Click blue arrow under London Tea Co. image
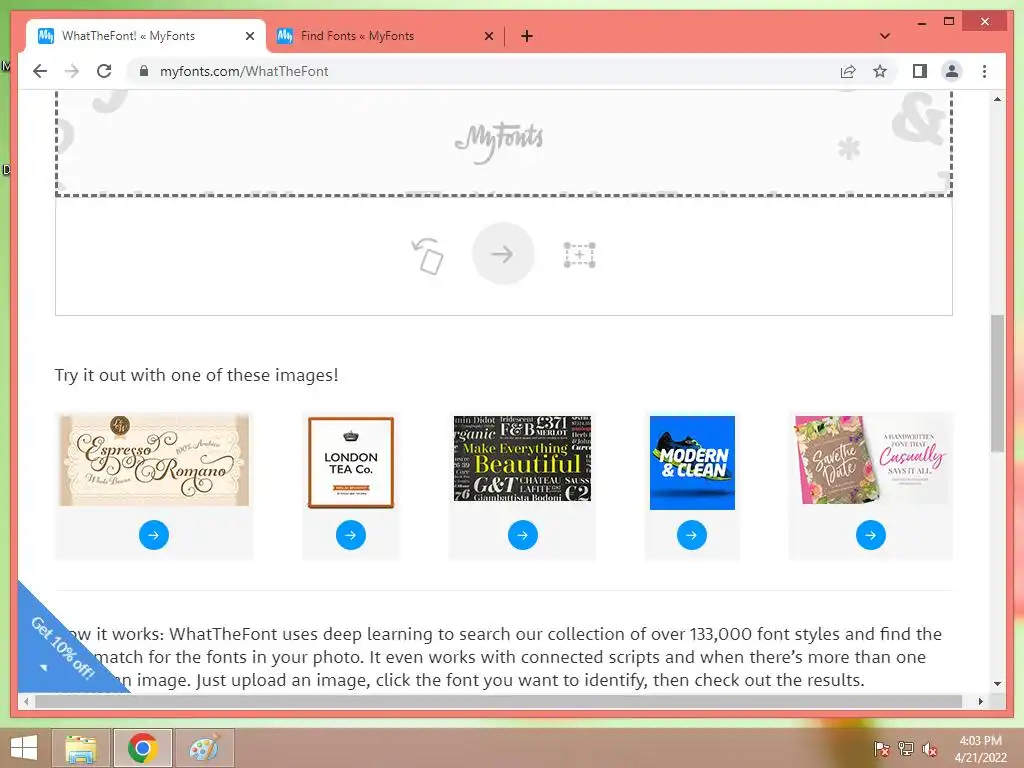 [351, 535]
